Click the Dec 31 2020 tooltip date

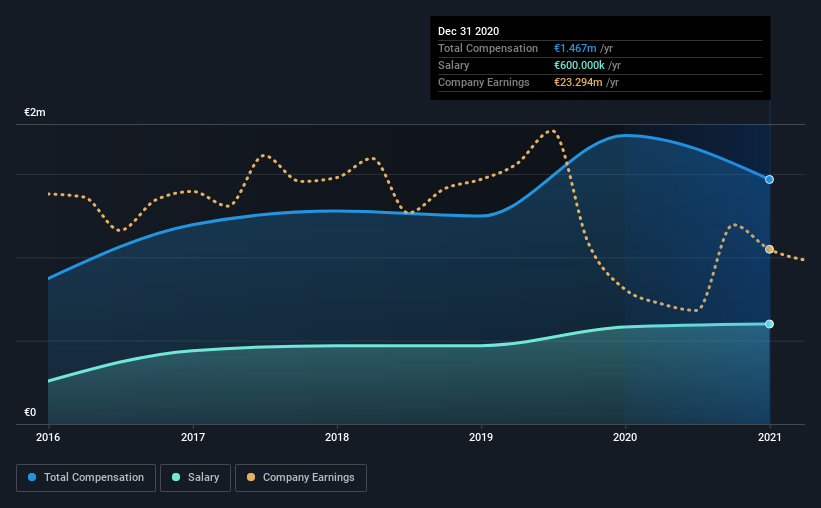(x=468, y=31)
